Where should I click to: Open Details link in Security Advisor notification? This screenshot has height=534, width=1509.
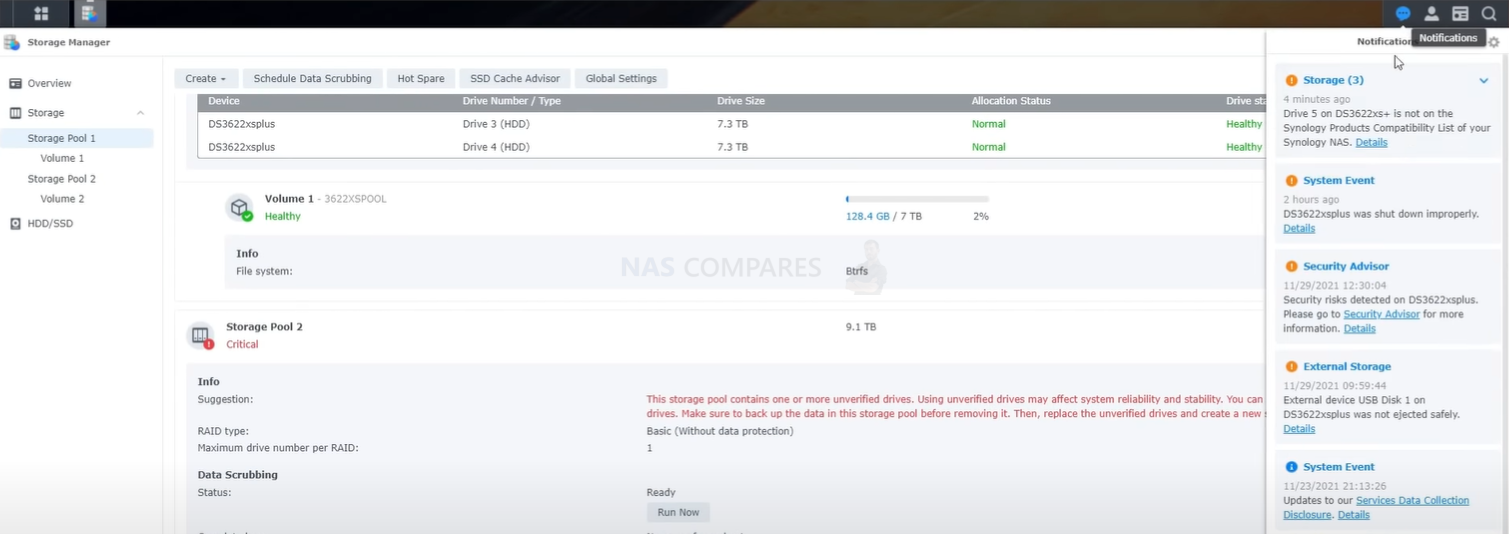pos(1359,328)
